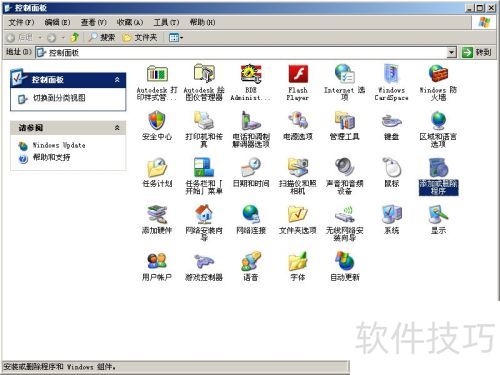Screen dimensions: 500x375
Task: Open 安全中心 shield icon
Action: 157,120
